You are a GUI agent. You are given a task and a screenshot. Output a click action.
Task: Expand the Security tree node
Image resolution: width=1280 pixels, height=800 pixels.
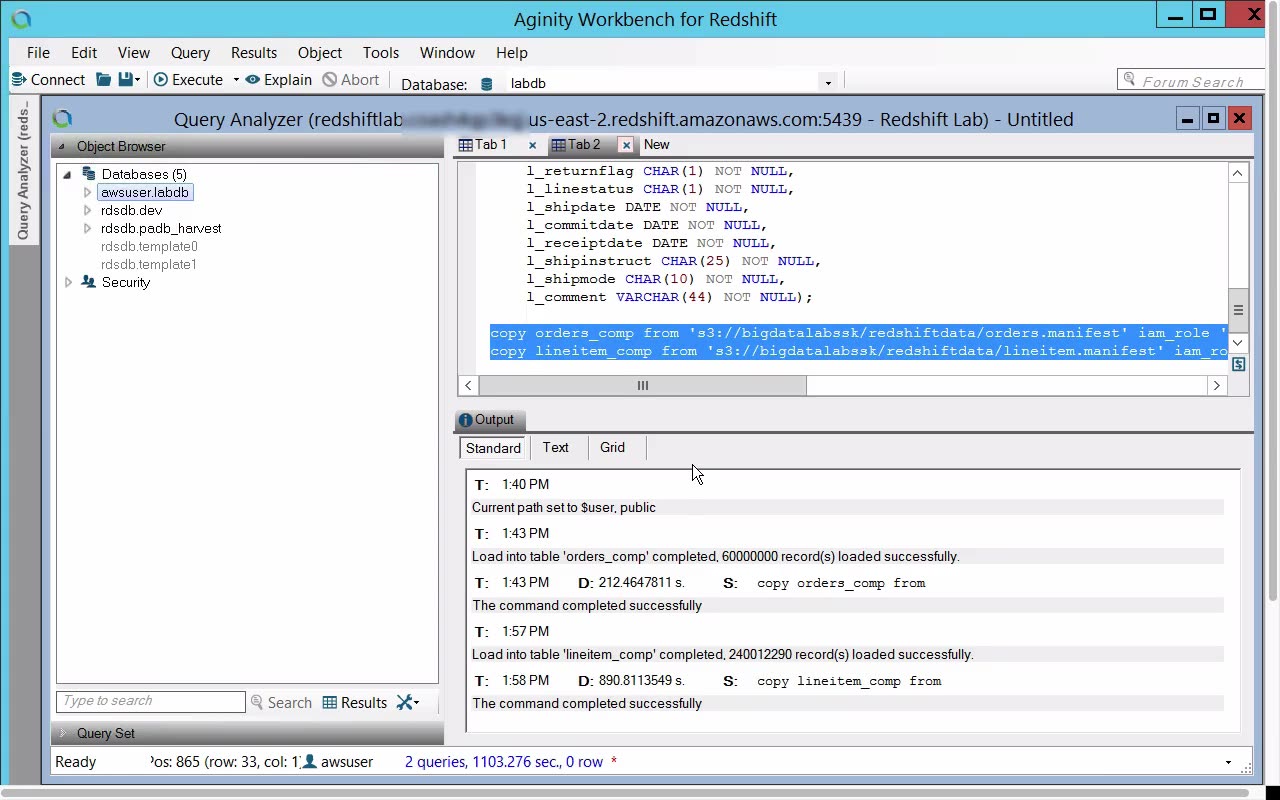point(68,282)
